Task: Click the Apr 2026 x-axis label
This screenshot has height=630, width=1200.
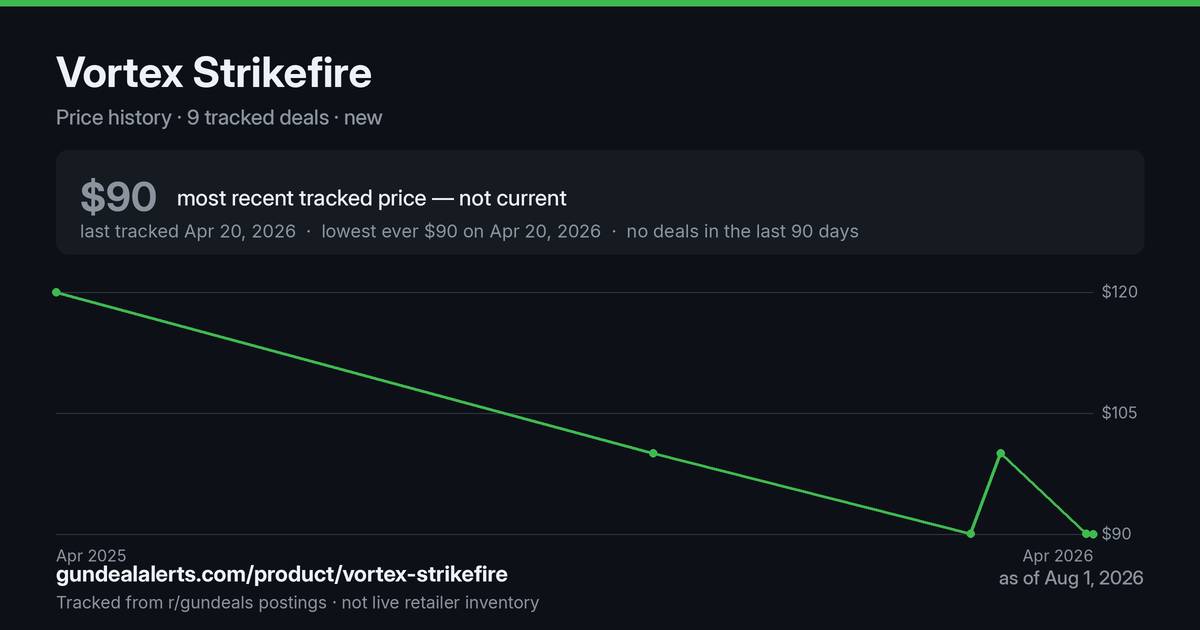Action: click(1057, 555)
